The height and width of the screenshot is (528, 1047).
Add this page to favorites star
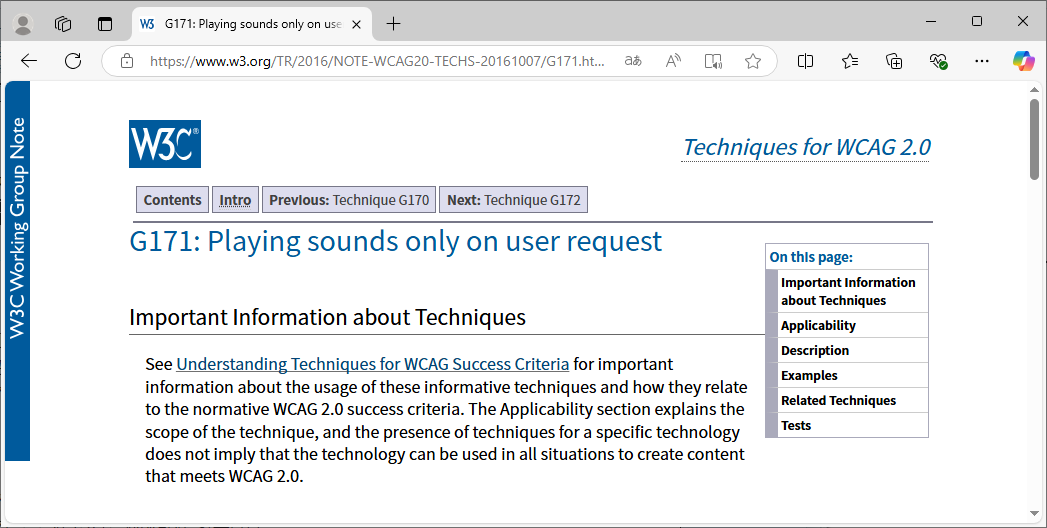[x=753, y=61]
